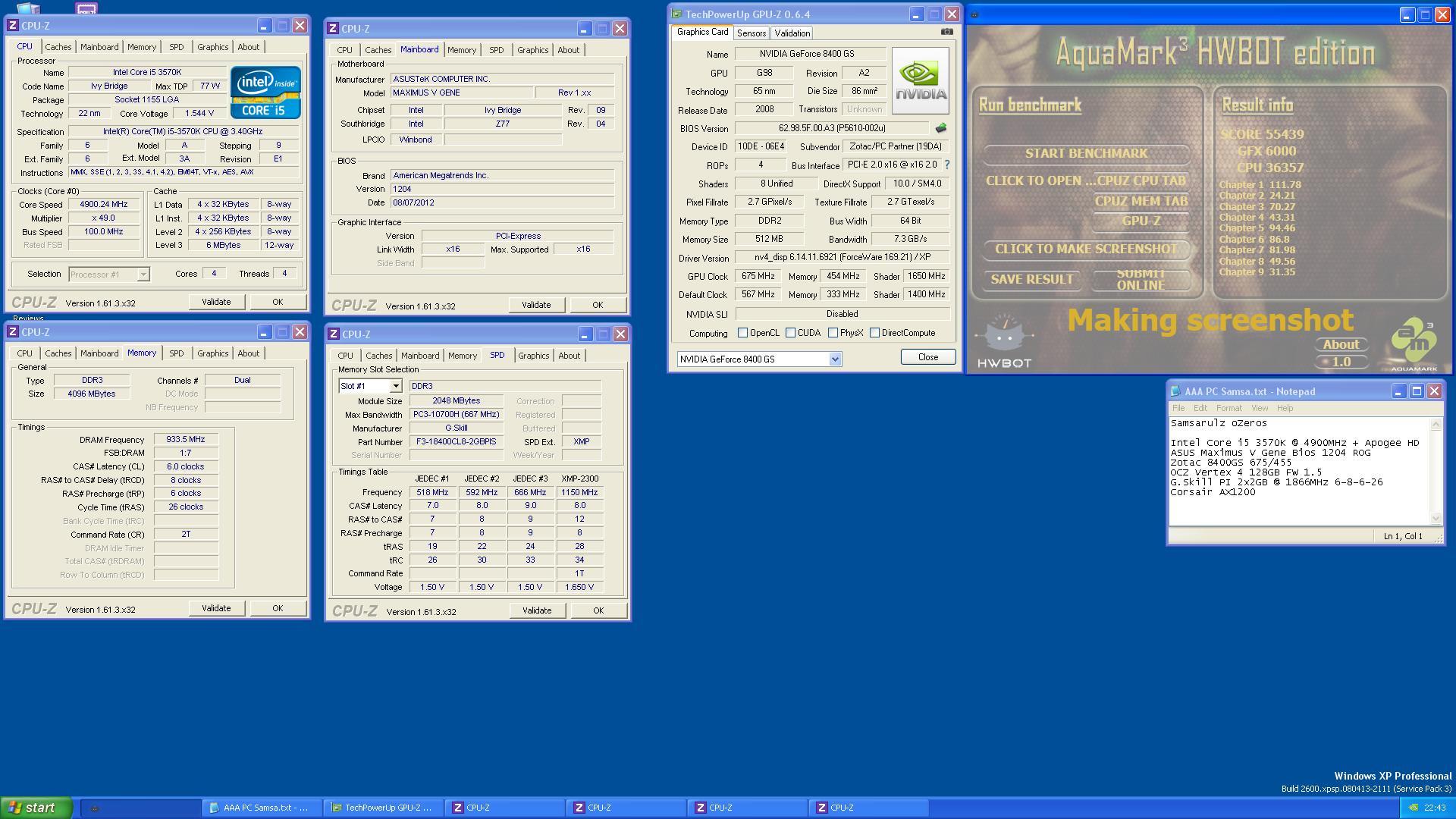Image resolution: width=1456 pixels, height=819 pixels.
Task: Open the Slot #1 memory slot dropdown
Action: coord(395,386)
